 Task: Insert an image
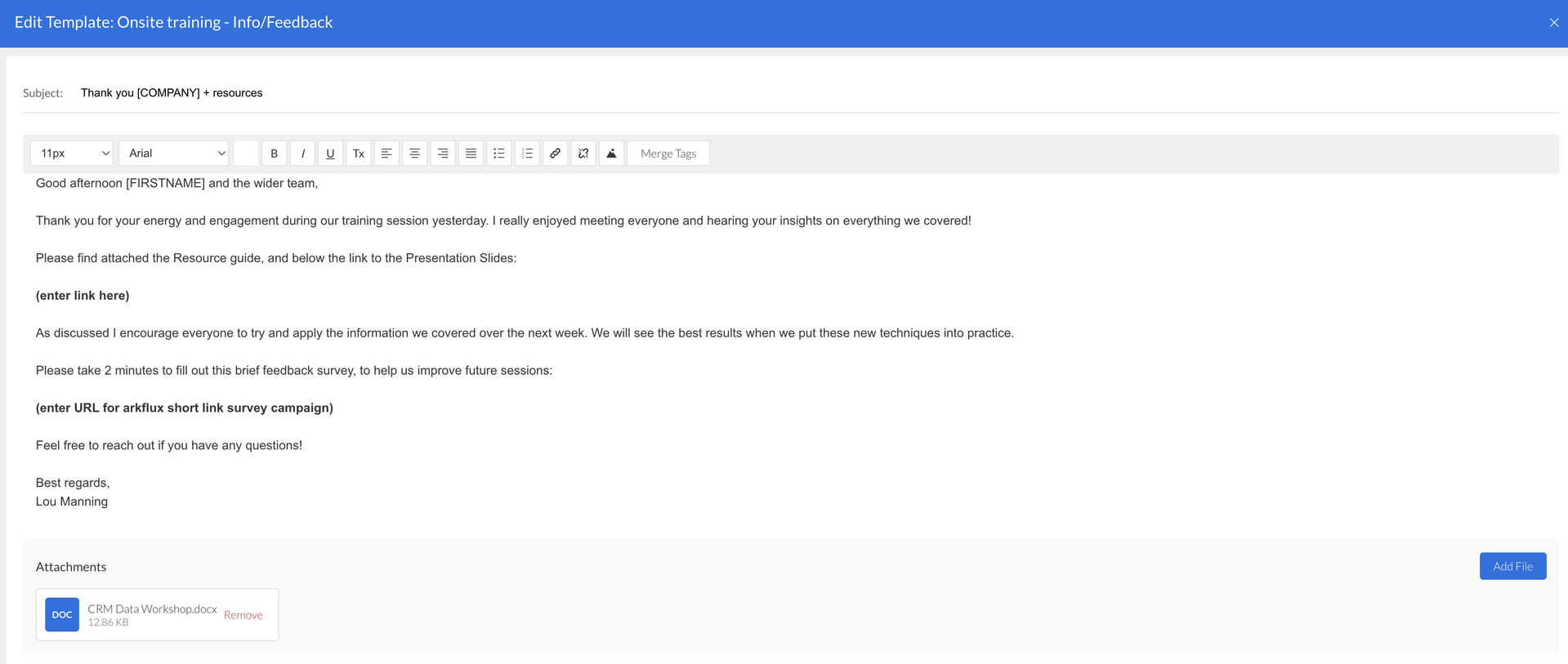611,154
